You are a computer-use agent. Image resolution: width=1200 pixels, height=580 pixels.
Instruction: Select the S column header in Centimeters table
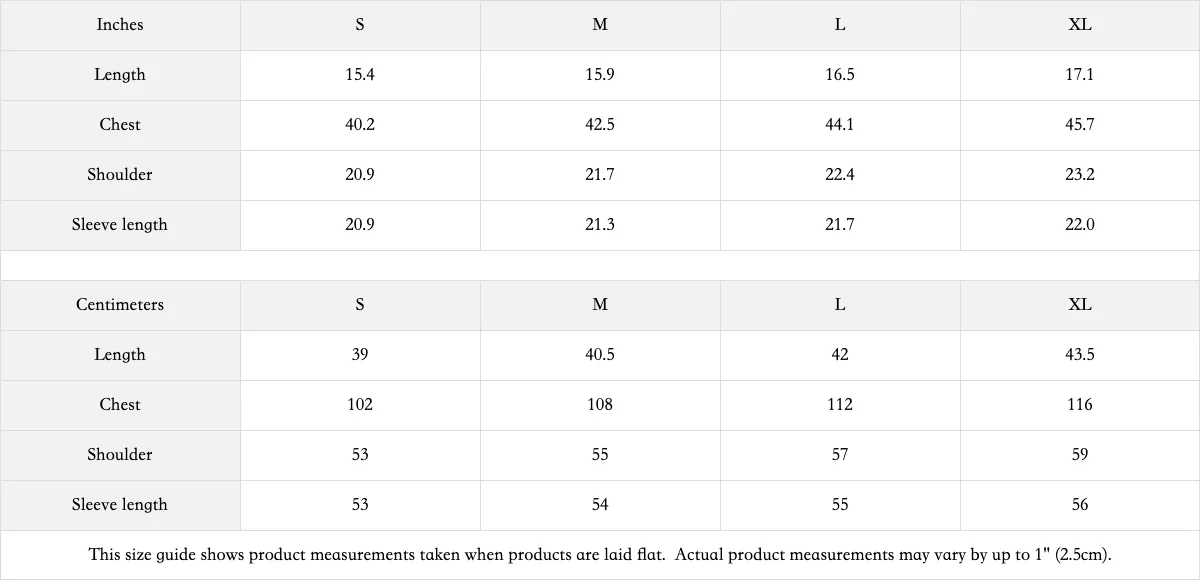point(360,305)
